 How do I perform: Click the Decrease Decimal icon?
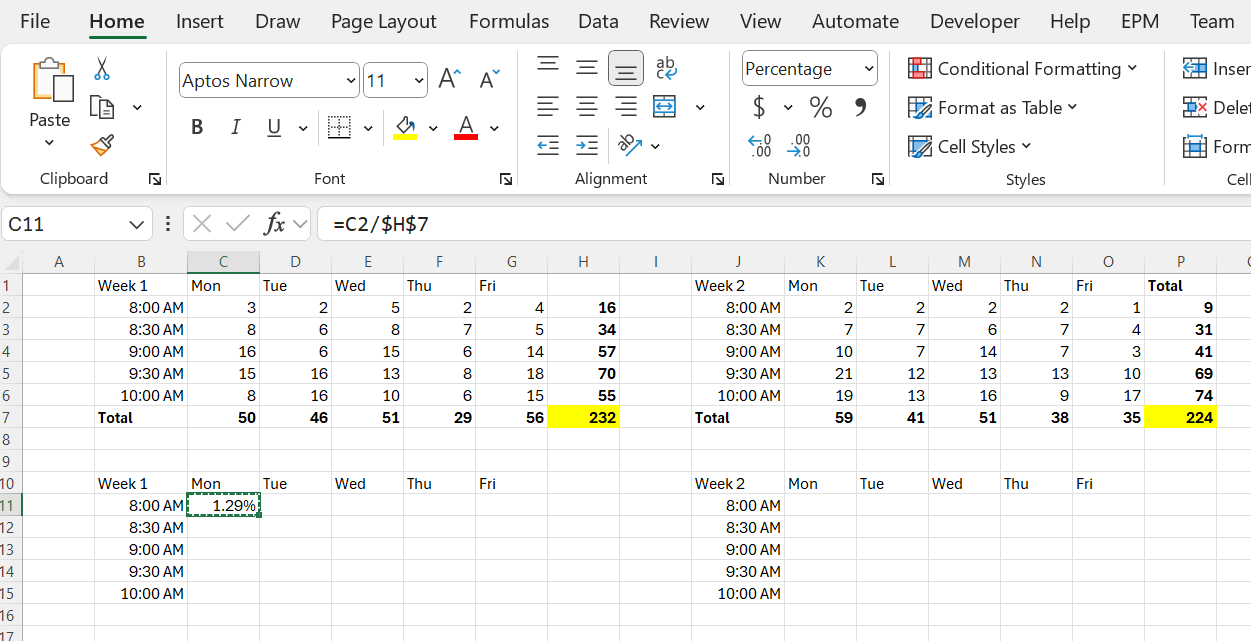pyautogui.click(x=799, y=146)
